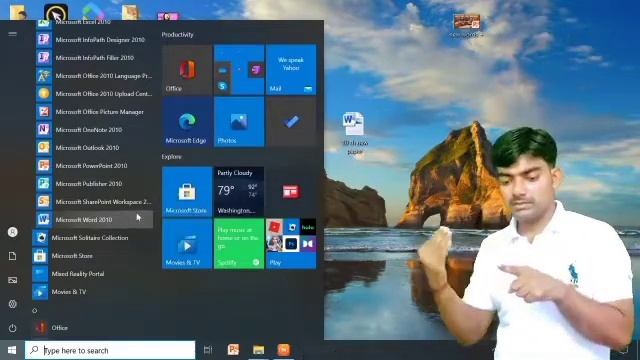Open the Washington weather tile
This screenshot has height=360, width=640.
pyautogui.click(x=239, y=191)
